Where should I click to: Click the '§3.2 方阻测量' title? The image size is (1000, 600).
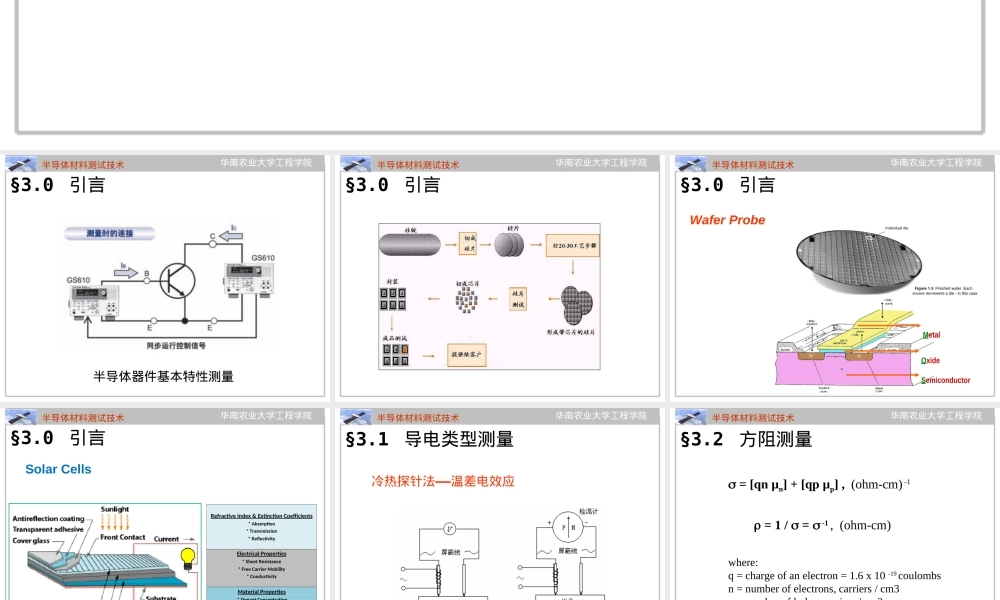pos(746,439)
